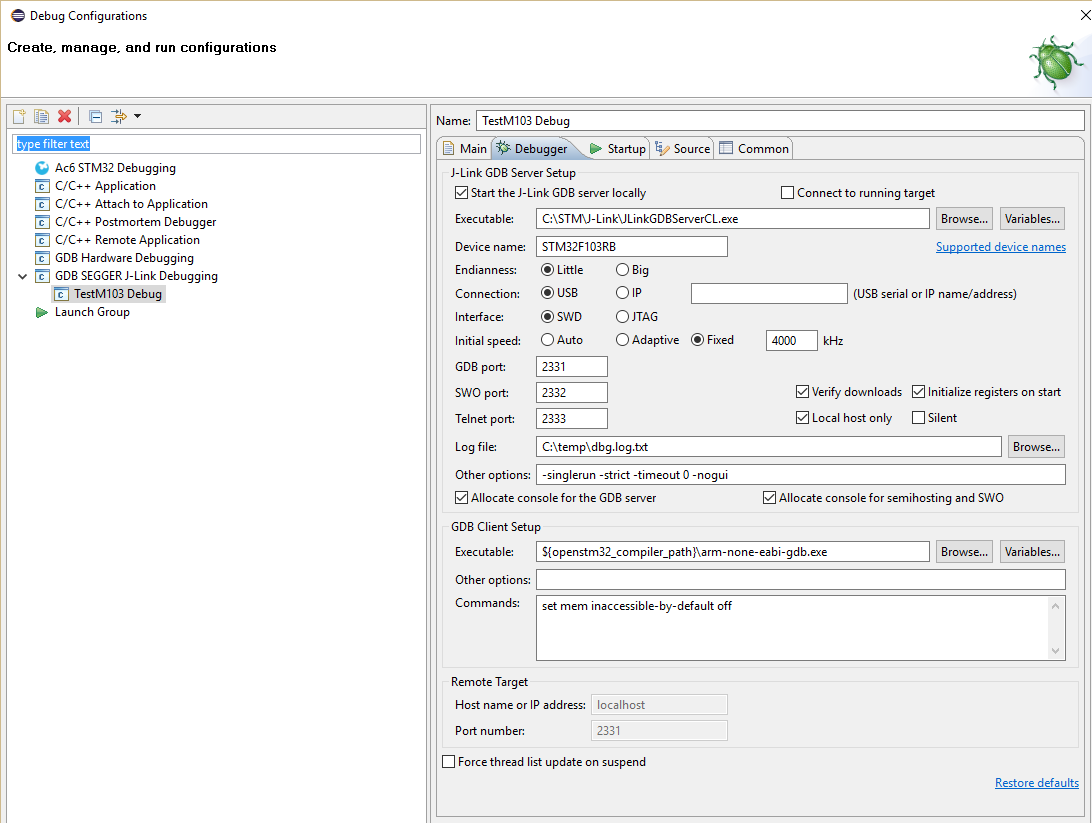Screen dimensions: 1092x823
Task: Click the Telnet port field 2333
Action: click(x=572, y=418)
